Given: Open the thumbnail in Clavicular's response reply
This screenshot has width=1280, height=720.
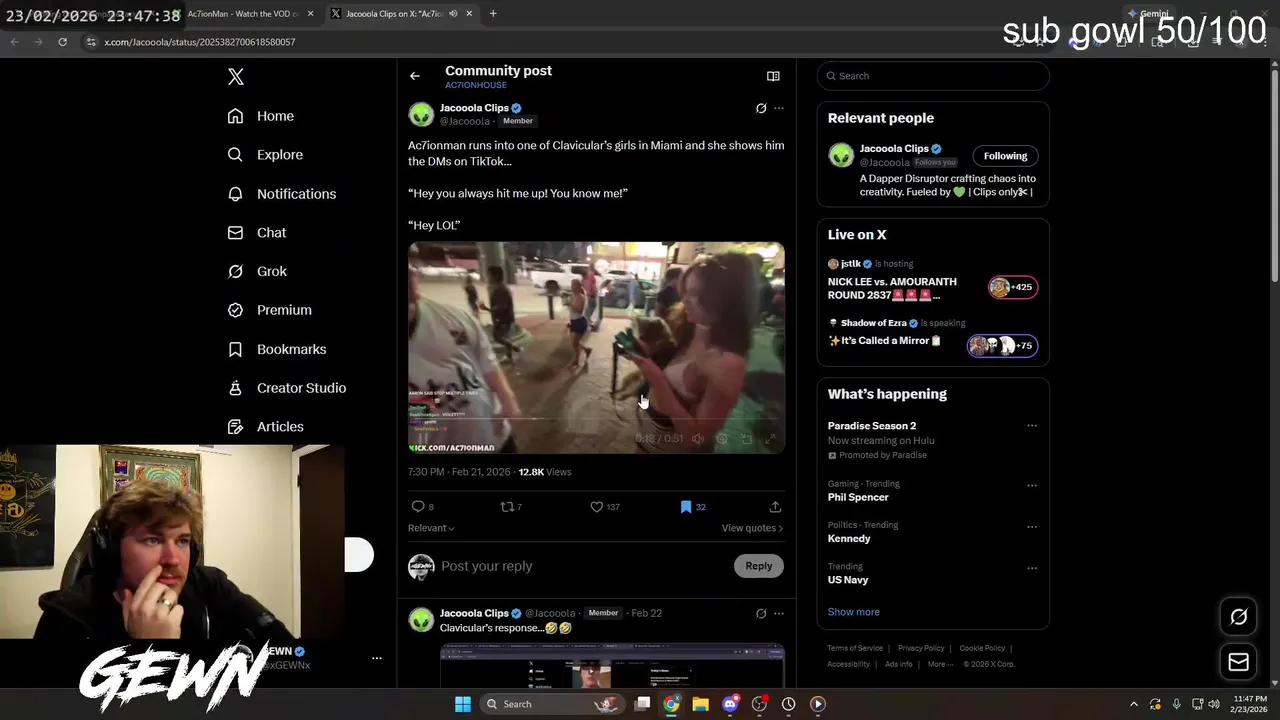Looking at the screenshot, I should point(612,666).
